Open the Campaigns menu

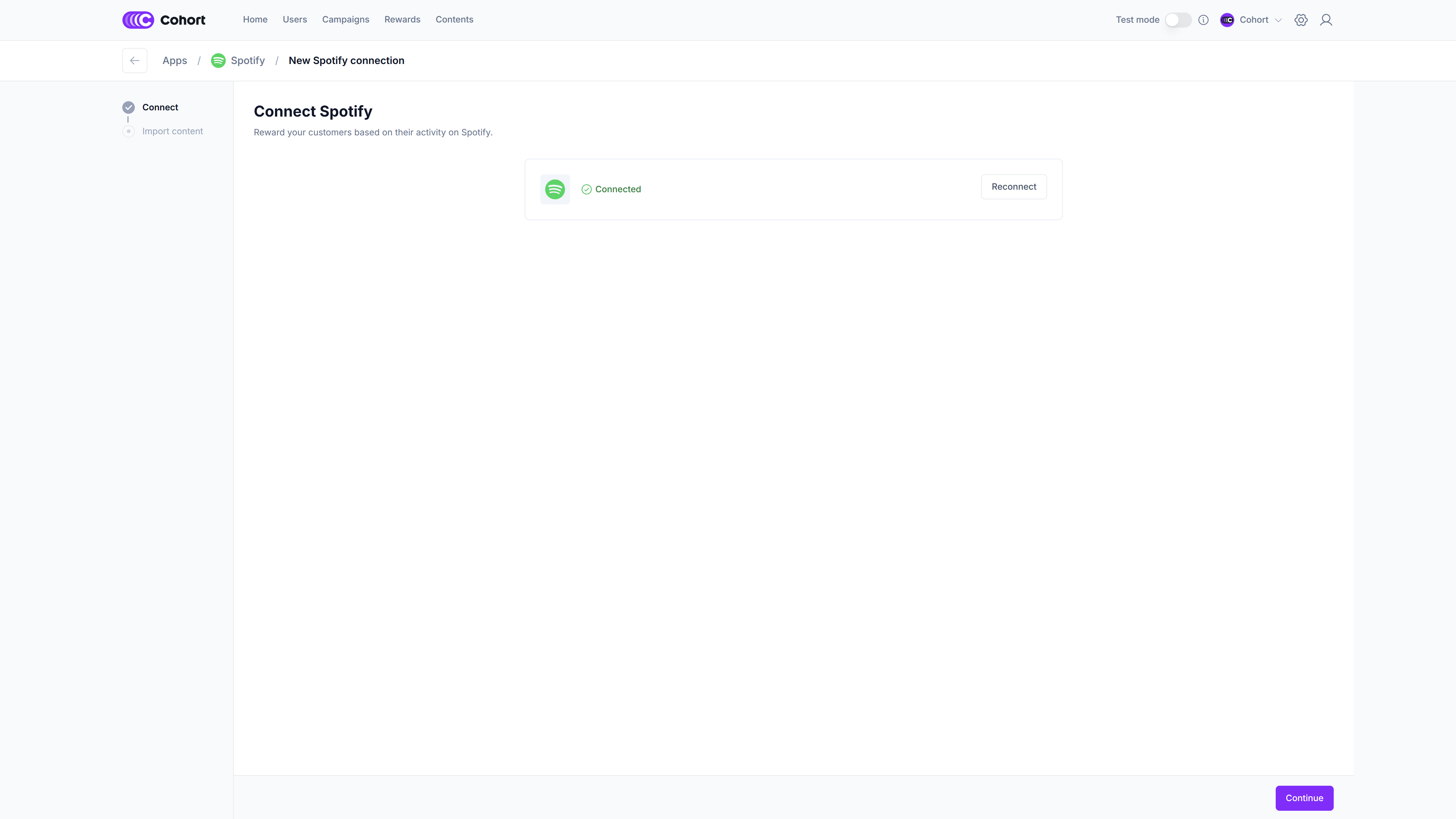pos(345,19)
